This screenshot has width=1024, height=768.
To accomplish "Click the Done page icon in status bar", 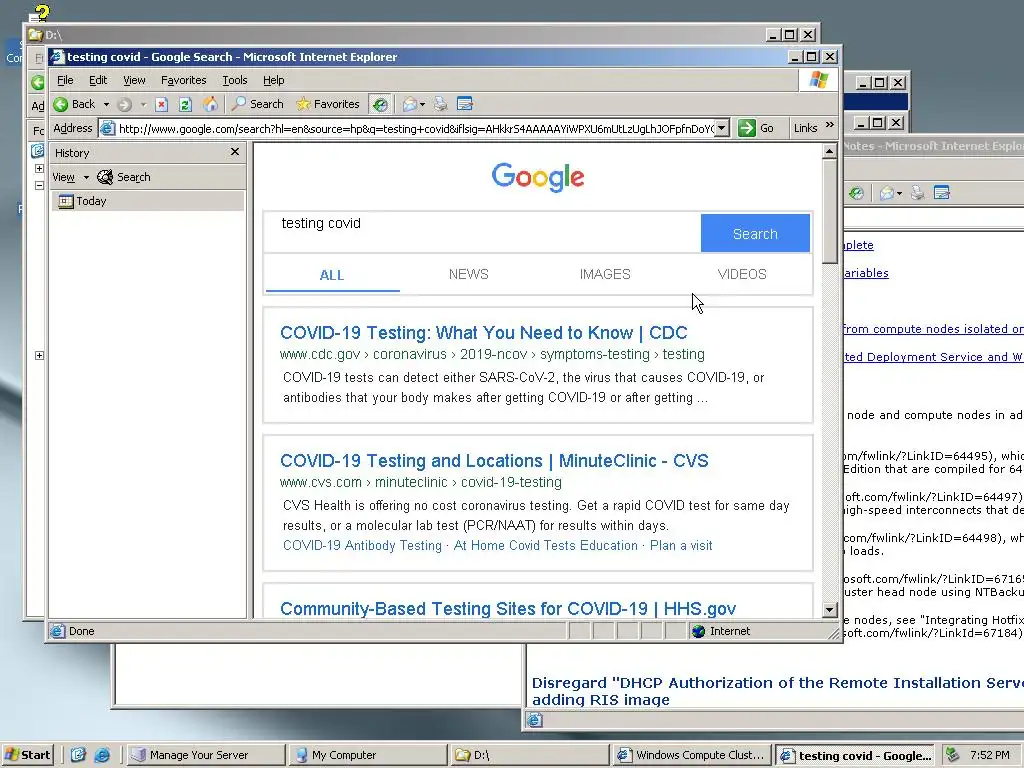I will 58,631.
